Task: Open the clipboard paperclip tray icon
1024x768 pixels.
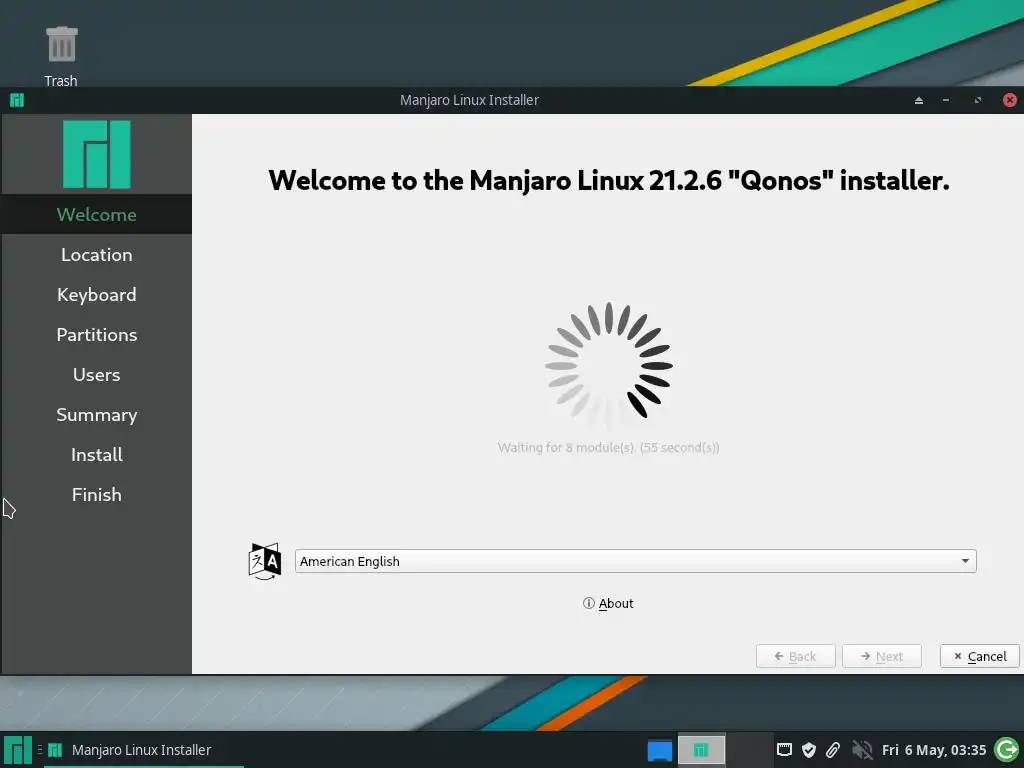Action: [833, 750]
